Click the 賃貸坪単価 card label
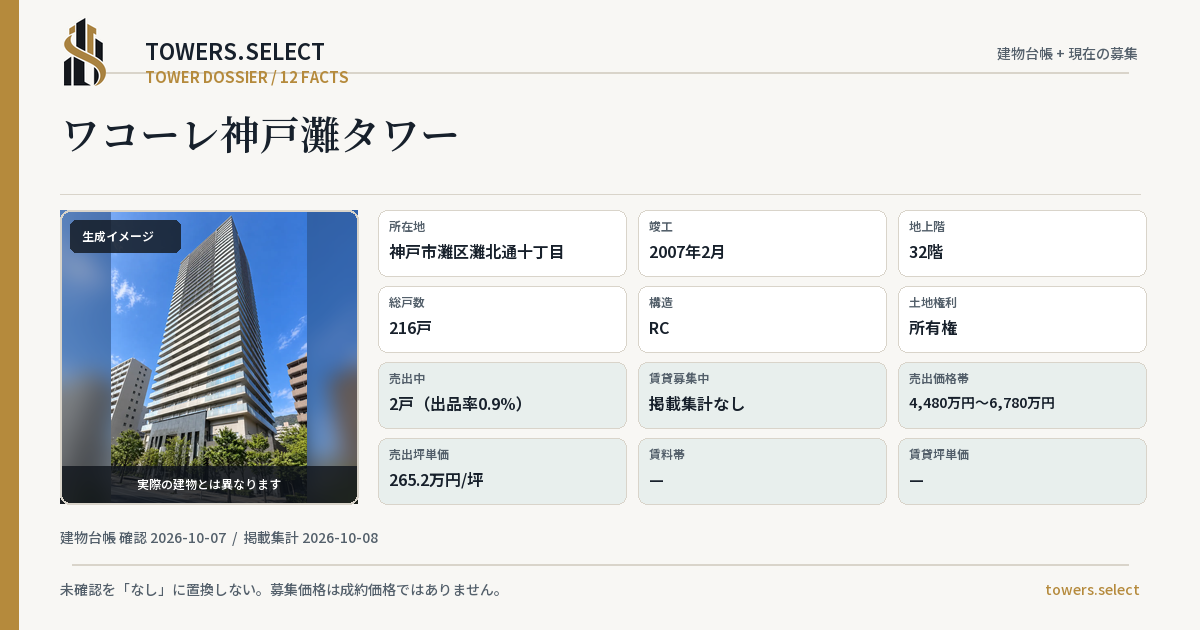 [x=939, y=455]
